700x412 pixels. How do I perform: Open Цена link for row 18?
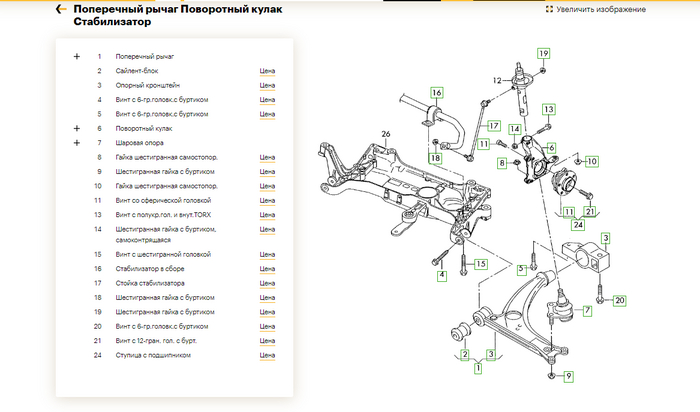point(267,298)
